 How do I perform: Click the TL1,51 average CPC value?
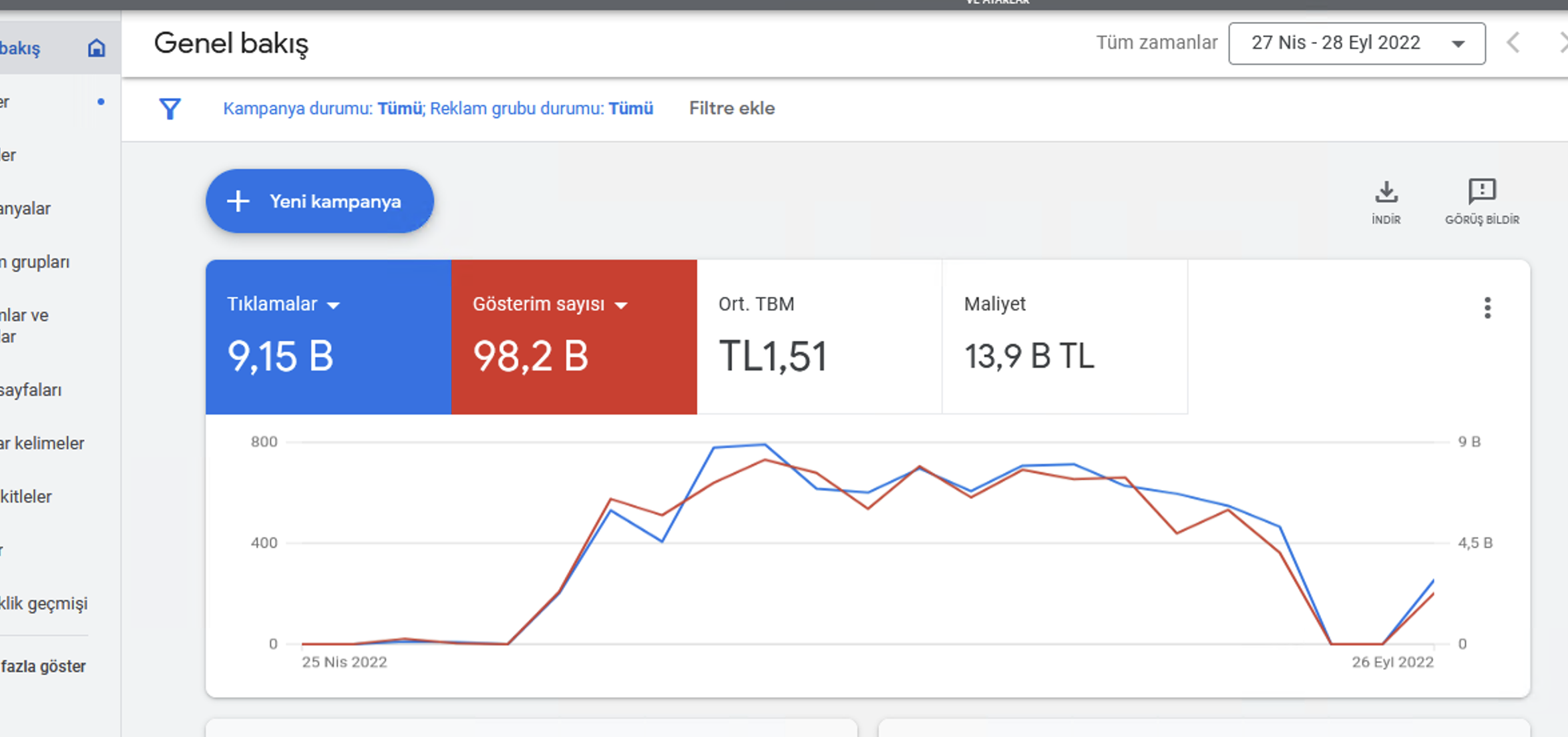[773, 356]
